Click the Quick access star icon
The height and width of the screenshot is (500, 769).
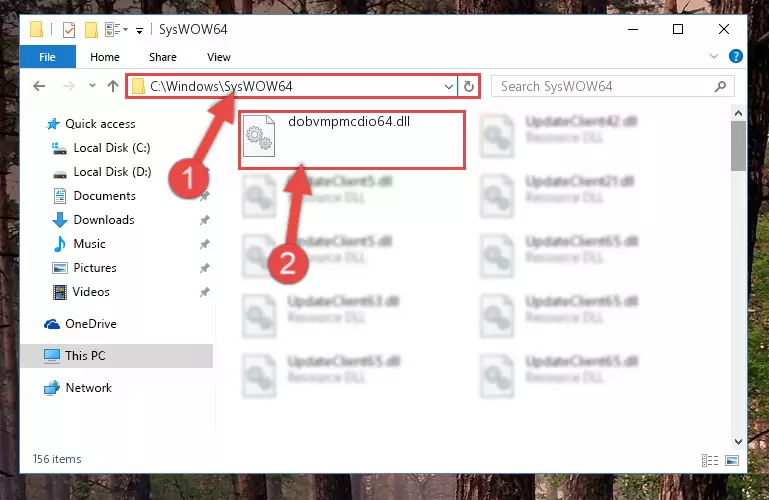52,124
